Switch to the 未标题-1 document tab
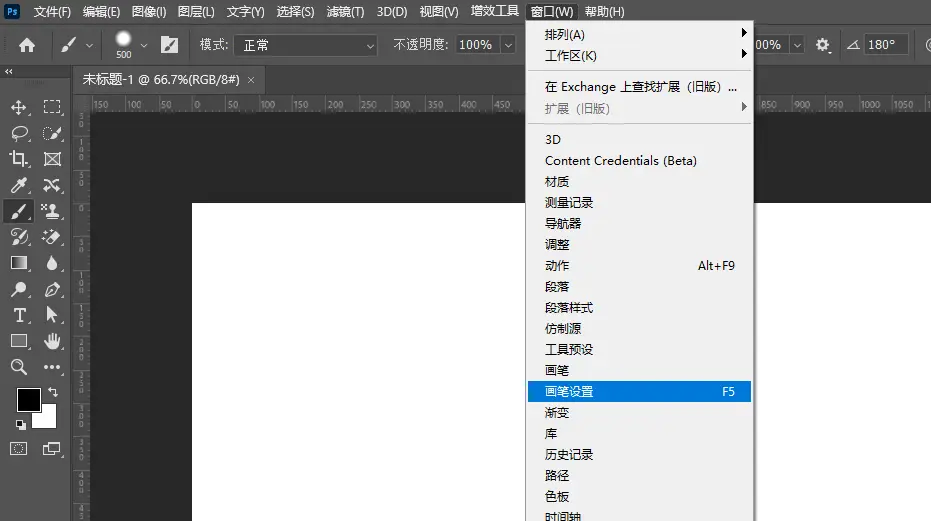This screenshot has height=521, width=931. 161,80
